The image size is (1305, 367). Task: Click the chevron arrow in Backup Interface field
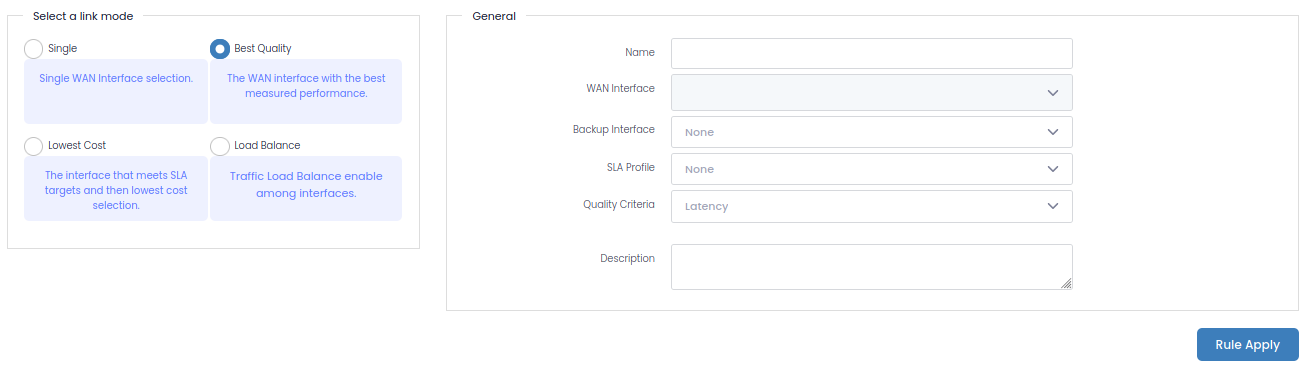1052,132
